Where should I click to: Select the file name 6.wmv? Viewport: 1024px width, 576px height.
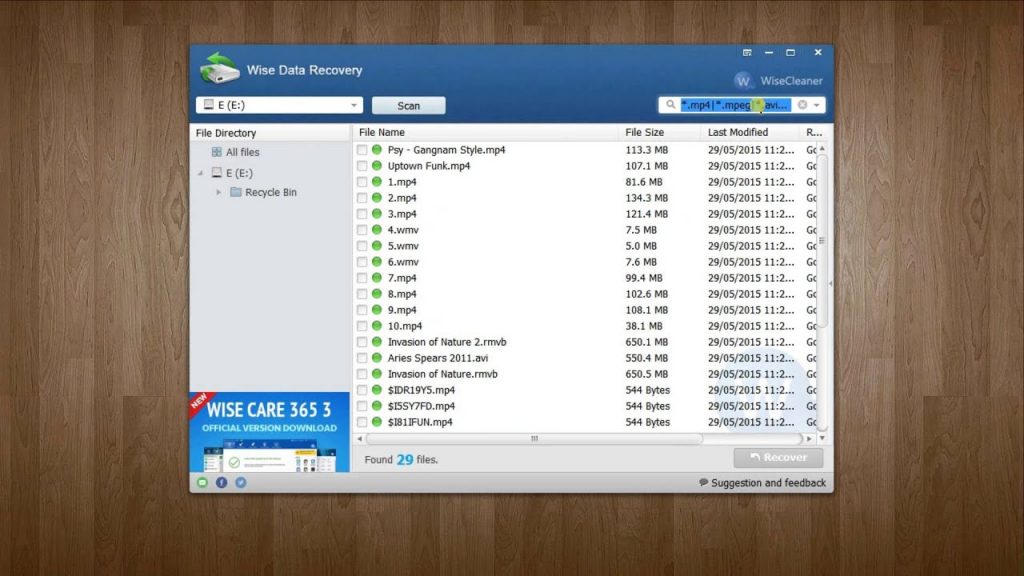(x=403, y=262)
